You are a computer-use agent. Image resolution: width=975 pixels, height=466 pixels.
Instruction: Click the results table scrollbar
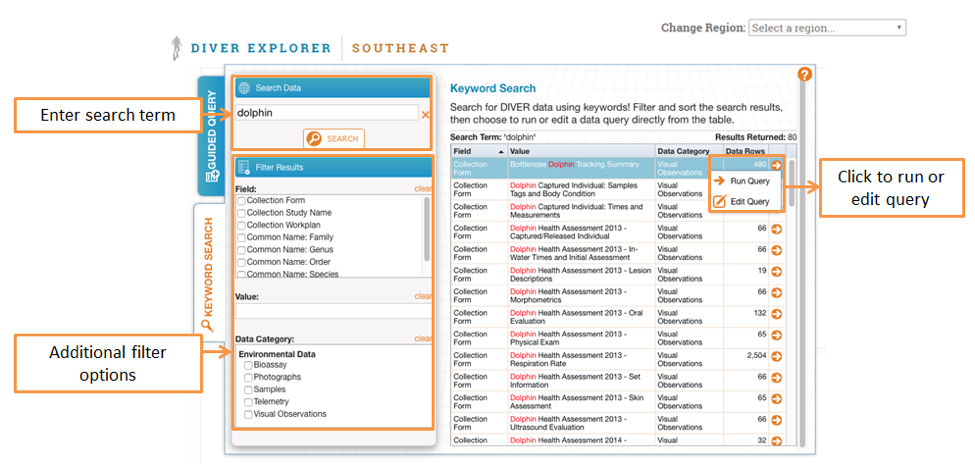(x=792, y=184)
